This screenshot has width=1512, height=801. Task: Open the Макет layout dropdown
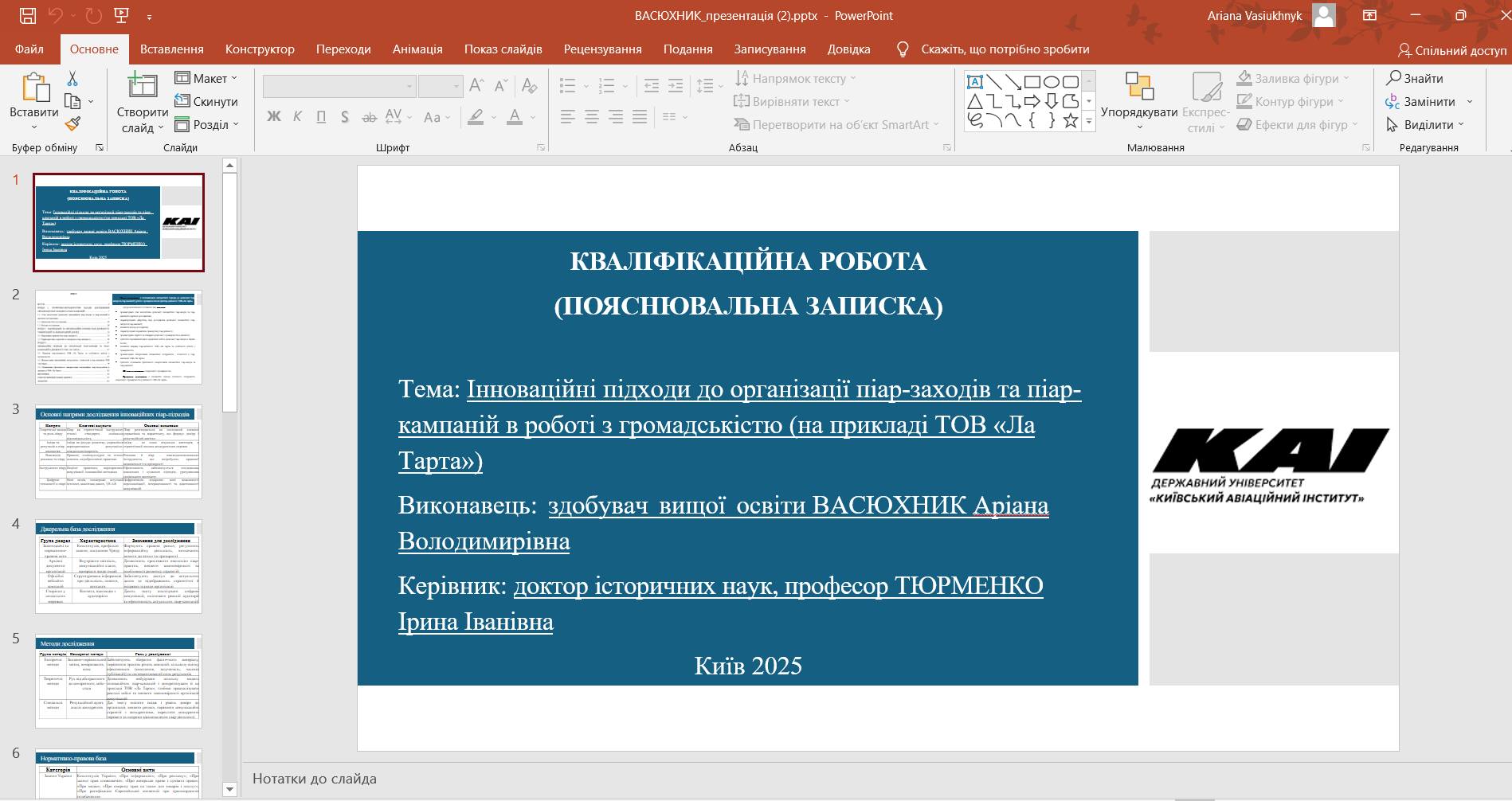click(207, 78)
